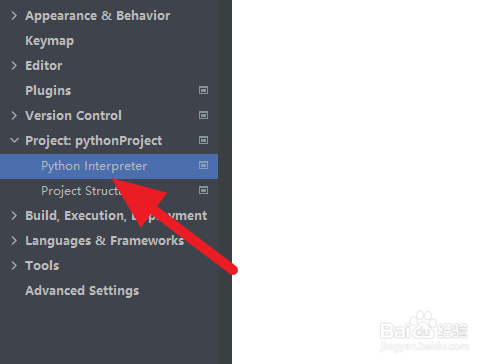Open the Plugins settings page
This screenshot has height=364, width=497.
48,91
